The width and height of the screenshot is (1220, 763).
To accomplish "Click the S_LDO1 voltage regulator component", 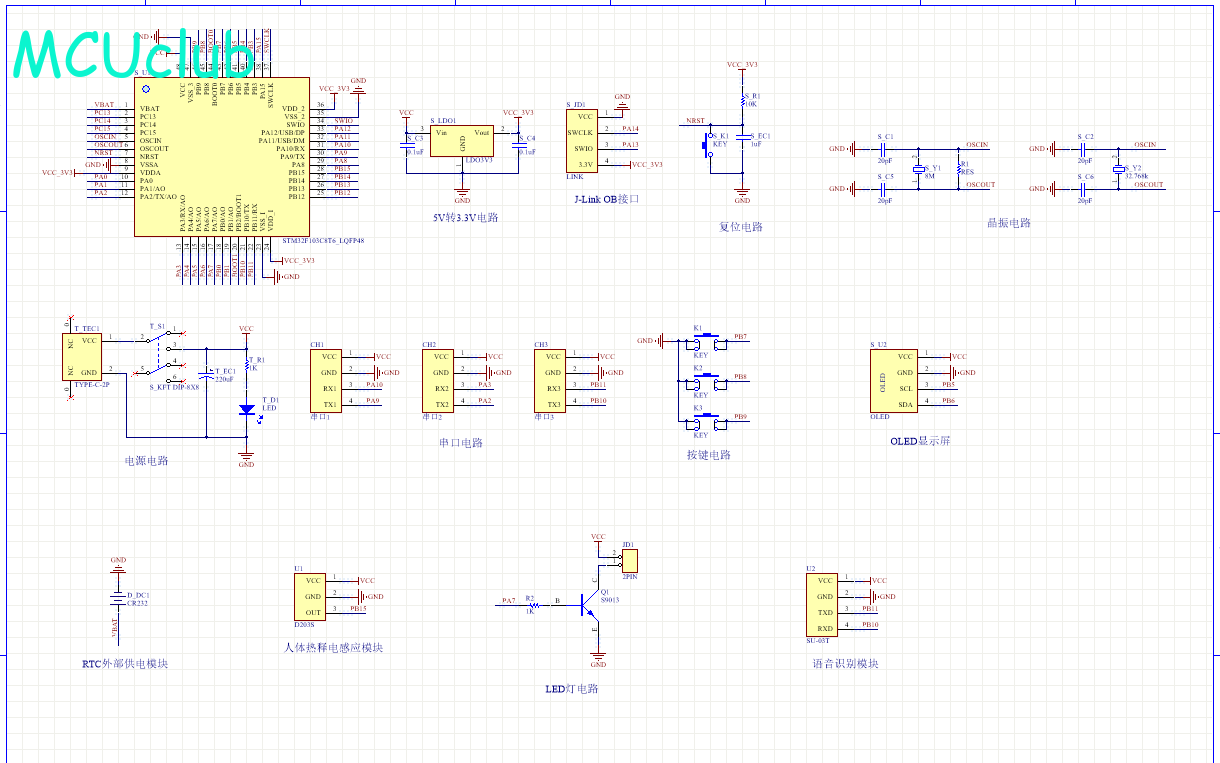I will pyautogui.click(x=461, y=141).
